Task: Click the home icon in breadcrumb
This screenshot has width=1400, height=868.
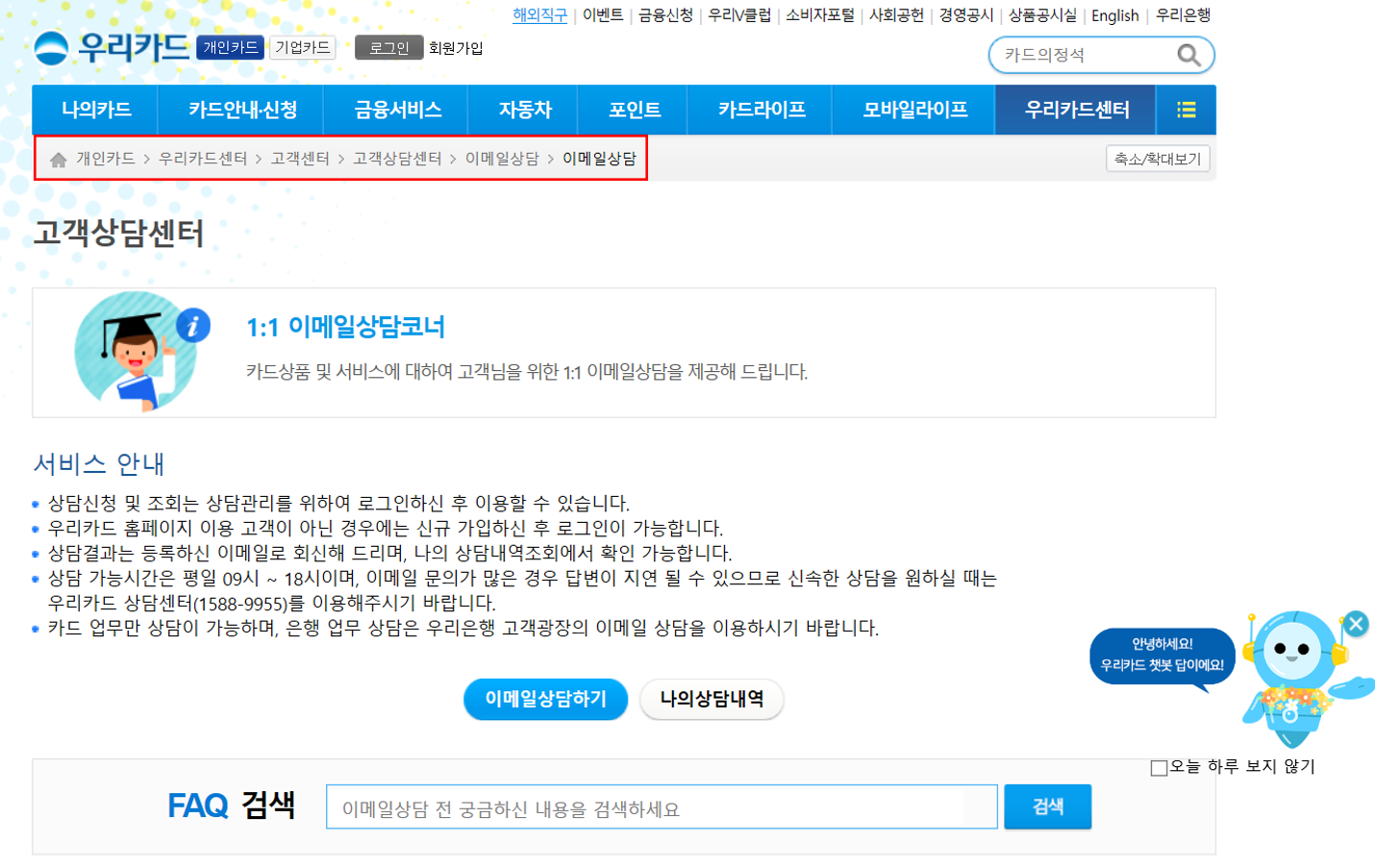Action: click(x=59, y=160)
